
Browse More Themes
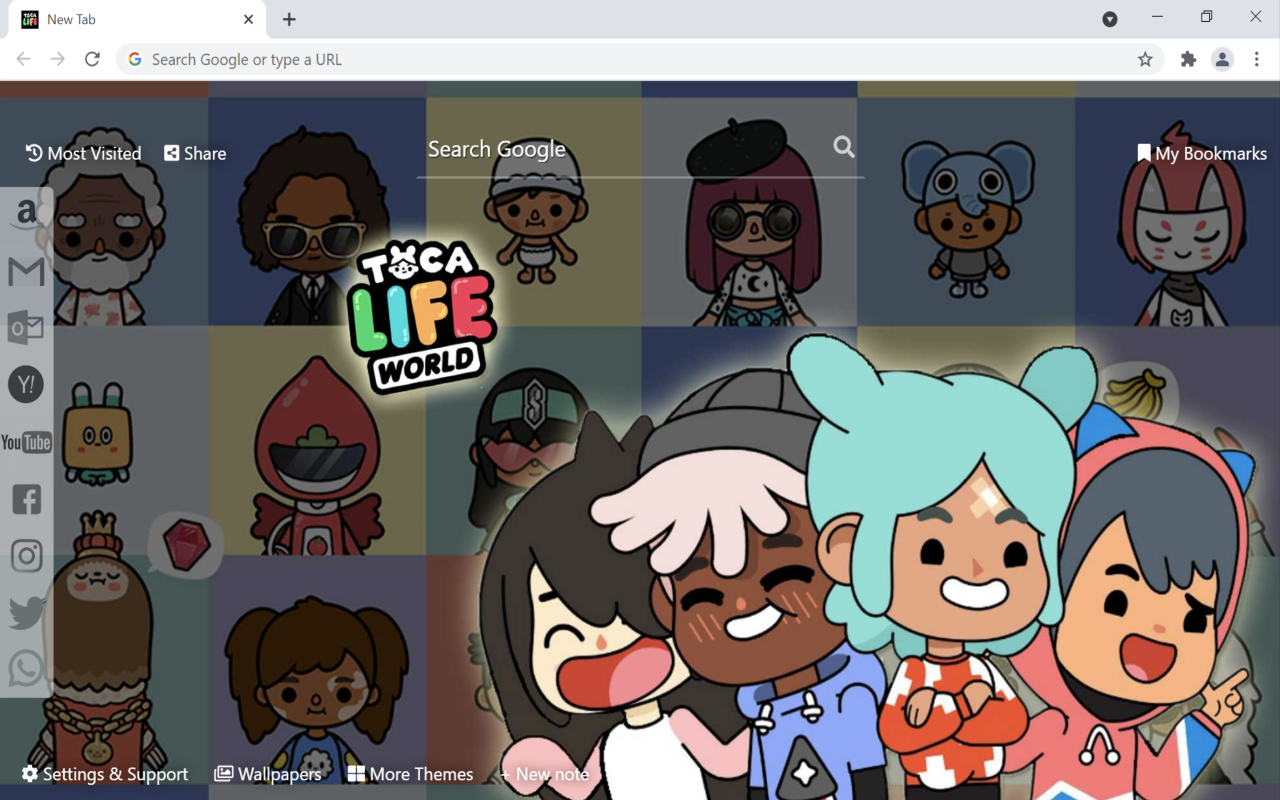pos(410,774)
